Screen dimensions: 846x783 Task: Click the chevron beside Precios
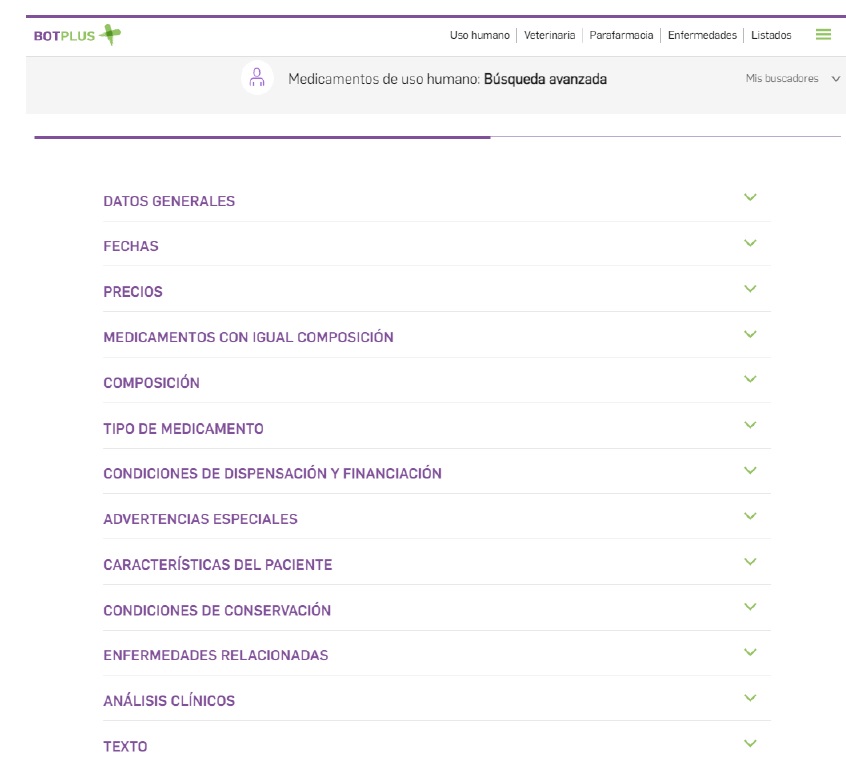pos(750,289)
